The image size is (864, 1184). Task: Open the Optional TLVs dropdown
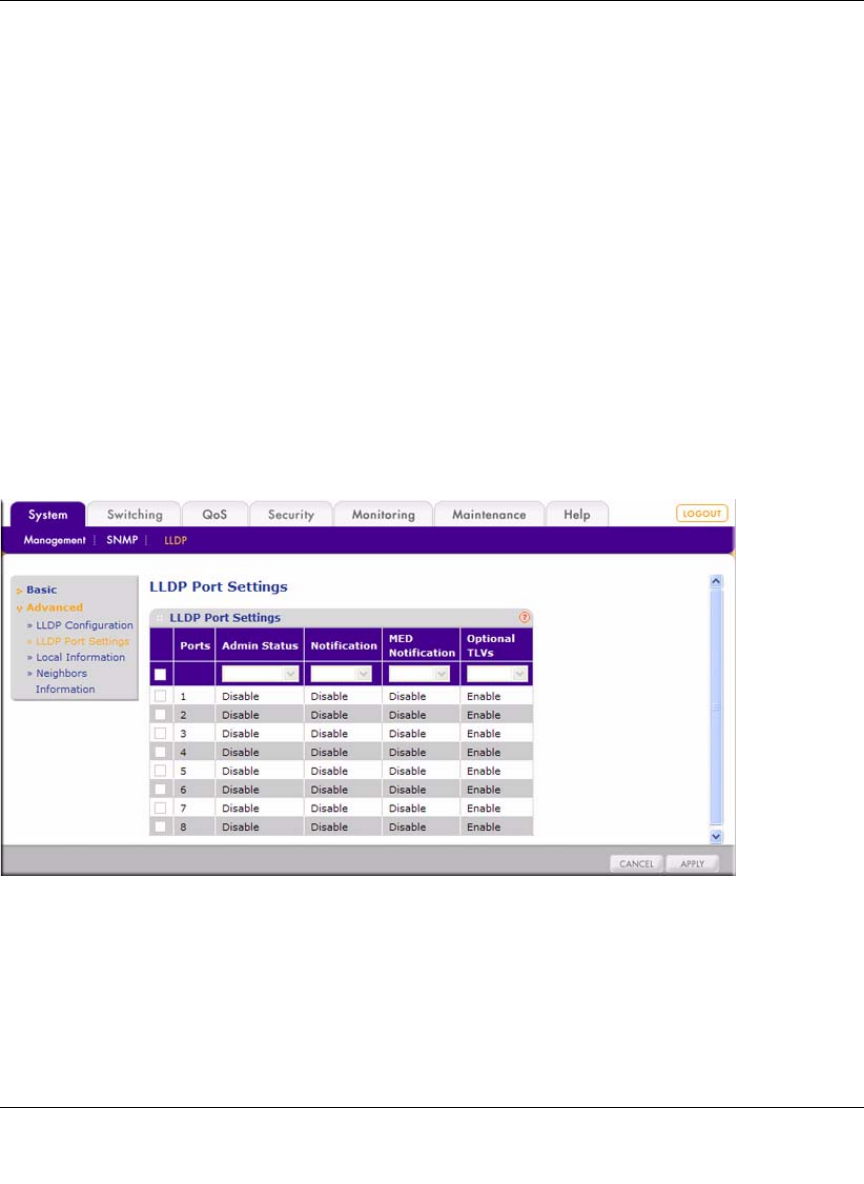click(x=496, y=674)
